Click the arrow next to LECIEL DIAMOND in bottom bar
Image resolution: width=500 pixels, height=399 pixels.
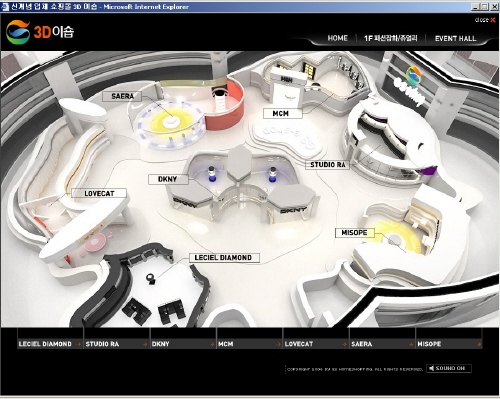[79, 344]
